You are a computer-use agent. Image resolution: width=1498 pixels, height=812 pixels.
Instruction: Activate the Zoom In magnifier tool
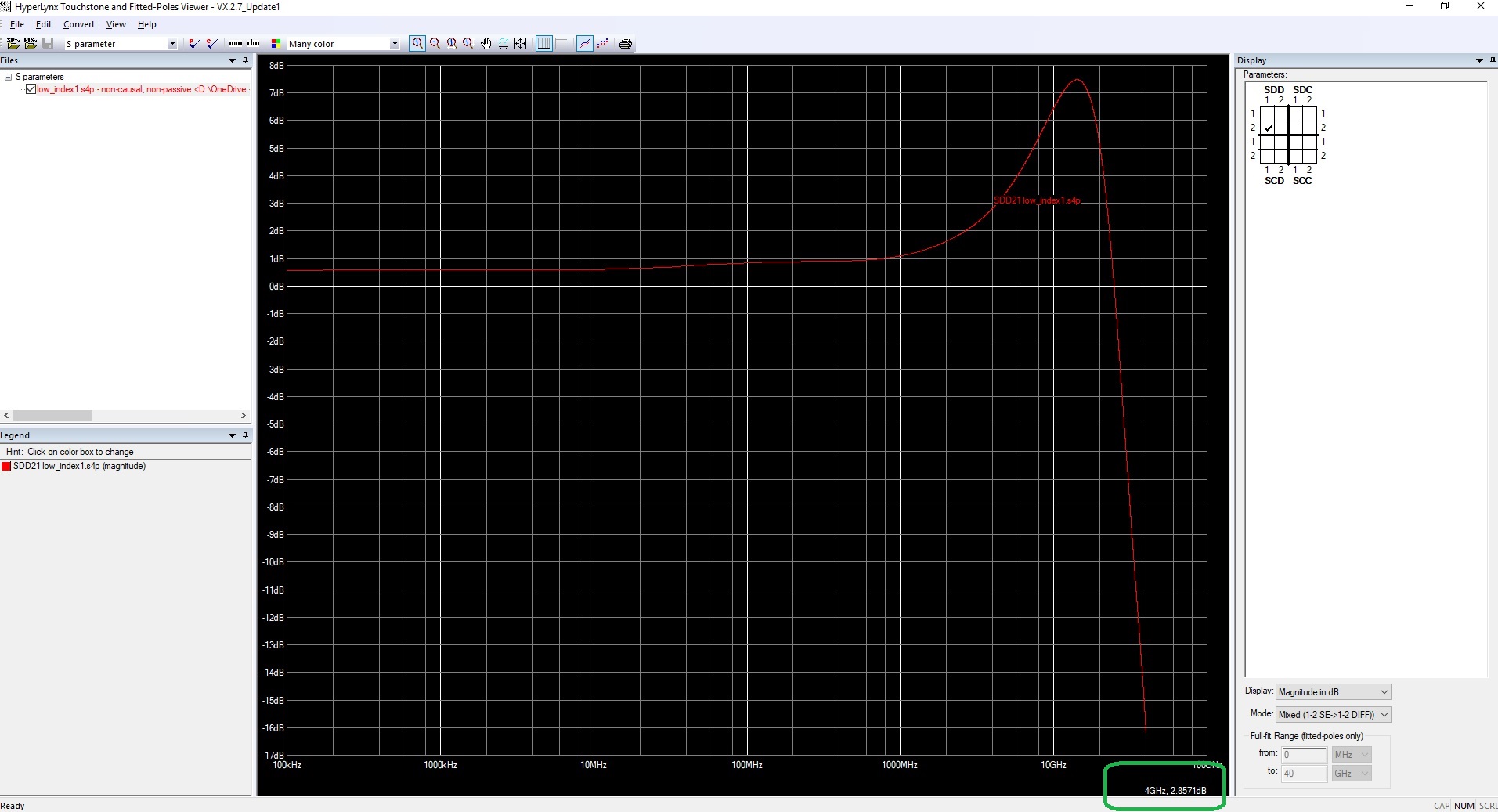417,43
